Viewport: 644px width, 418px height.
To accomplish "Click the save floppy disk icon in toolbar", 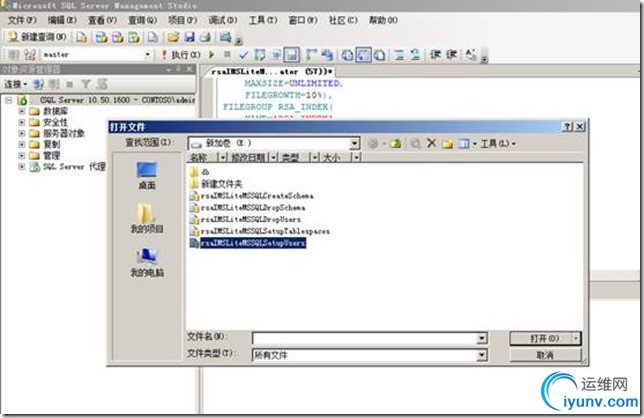I will [x=189, y=37].
